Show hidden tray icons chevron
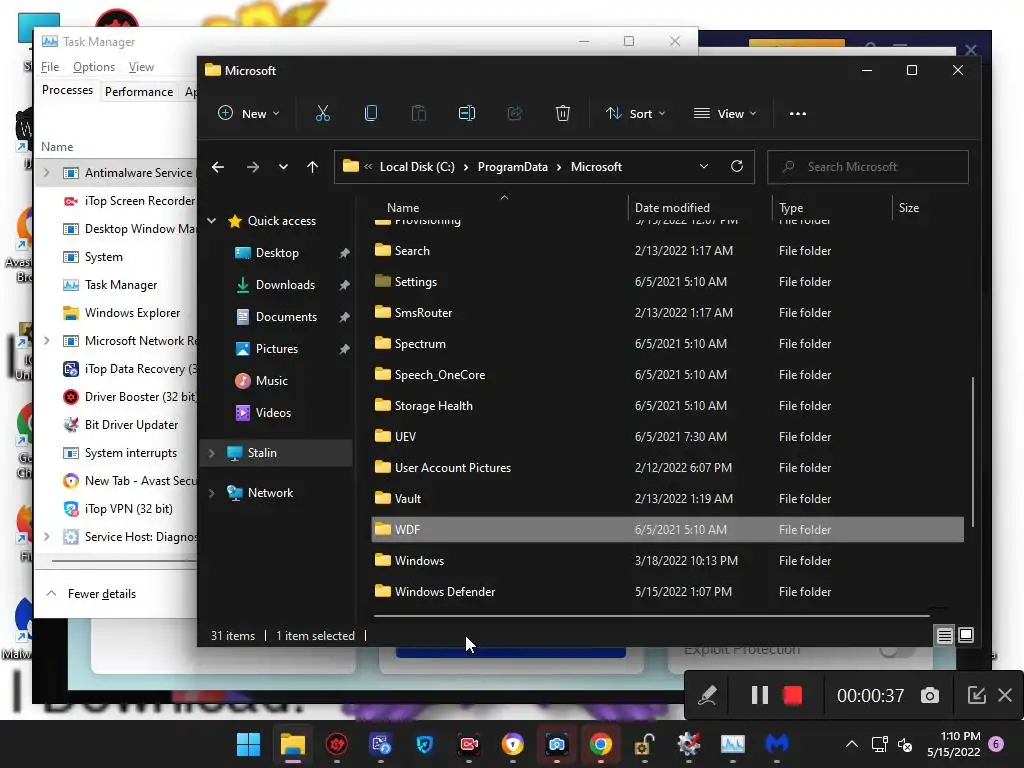Screen dimensions: 1024x768 click(x=852, y=744)
